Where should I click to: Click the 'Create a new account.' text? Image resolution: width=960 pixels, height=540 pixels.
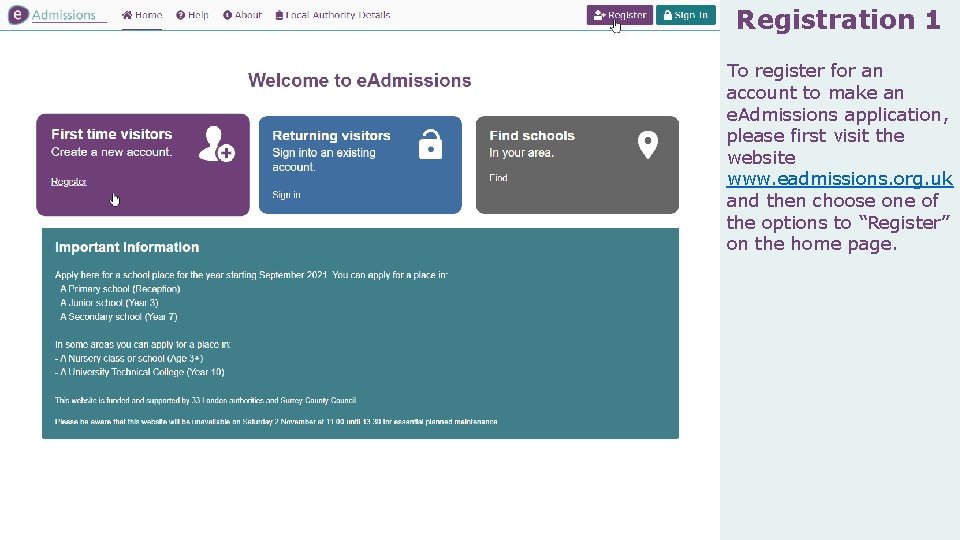111,152
